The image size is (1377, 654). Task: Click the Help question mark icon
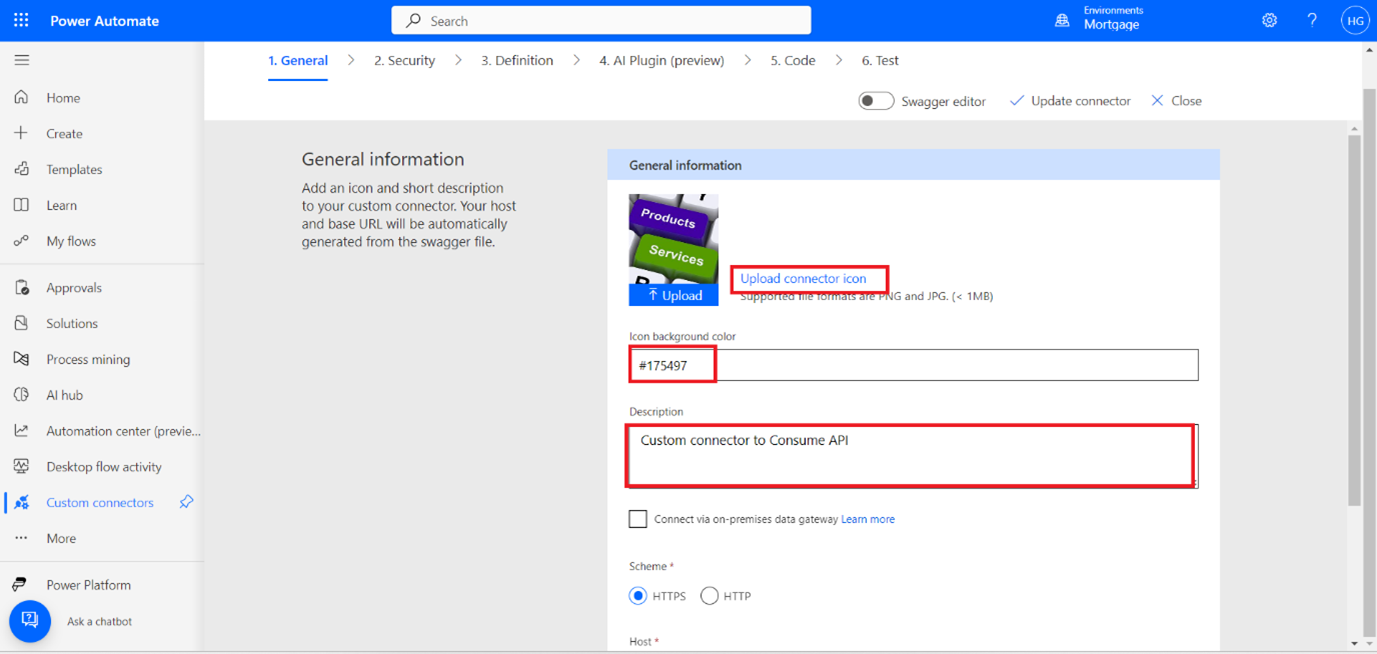[1312, 20]
